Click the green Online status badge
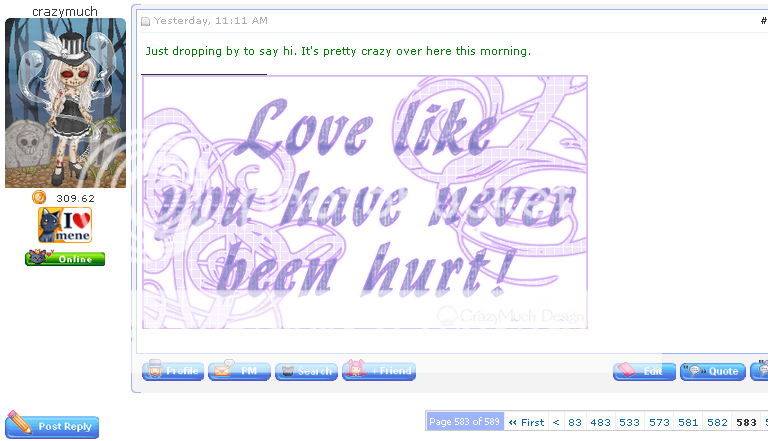The width and height of the screenshot is (768, 441). tap(65, 259)
